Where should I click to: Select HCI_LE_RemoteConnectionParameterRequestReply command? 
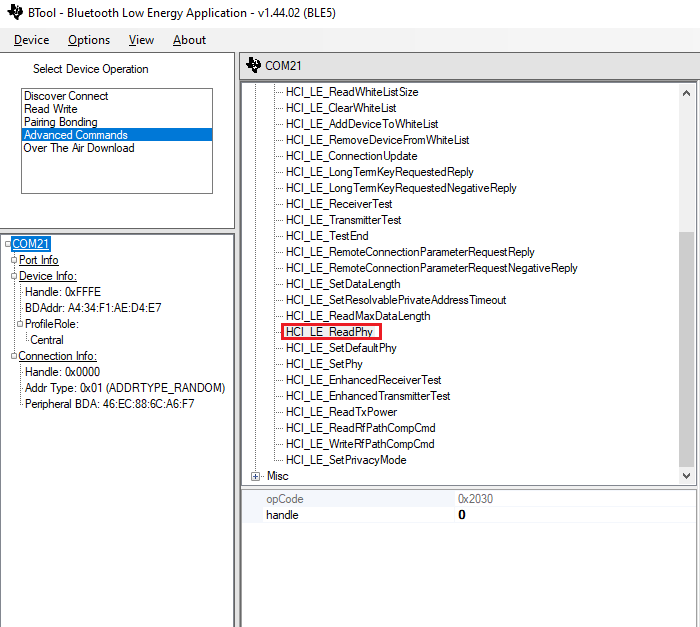click(410, 252)
